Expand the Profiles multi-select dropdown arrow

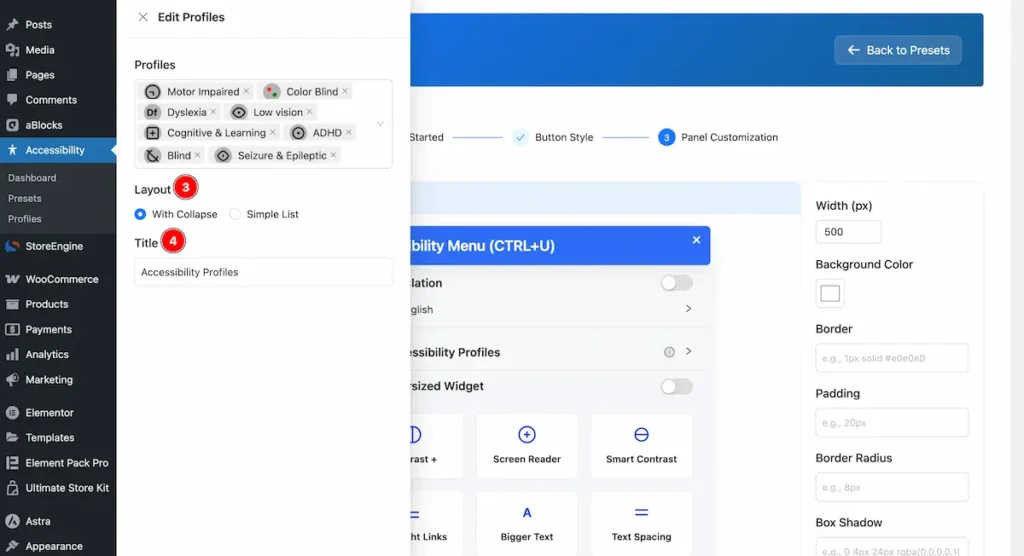tap(380, 123)
